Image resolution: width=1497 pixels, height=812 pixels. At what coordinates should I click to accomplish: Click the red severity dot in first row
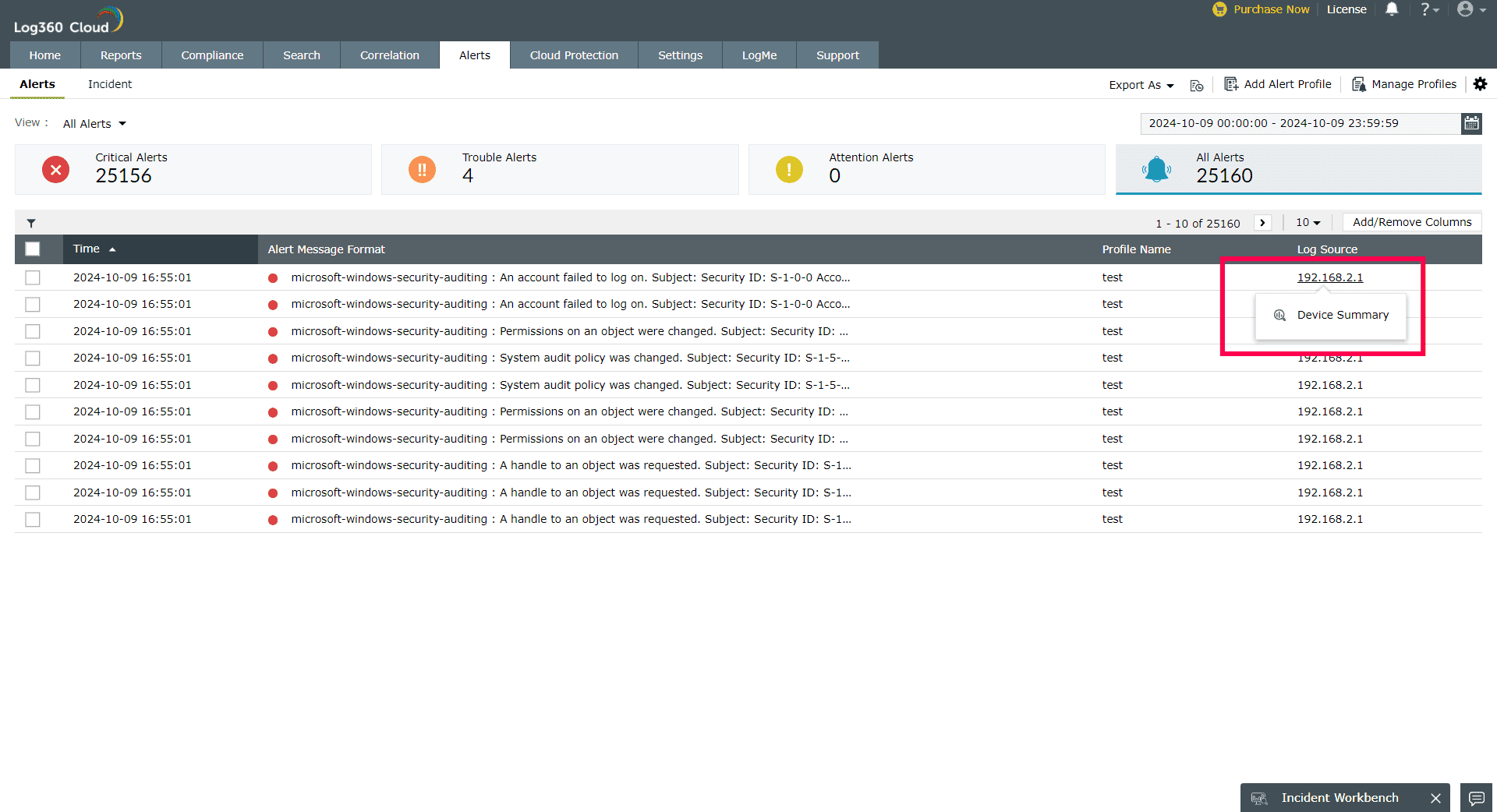click(273, 278)
